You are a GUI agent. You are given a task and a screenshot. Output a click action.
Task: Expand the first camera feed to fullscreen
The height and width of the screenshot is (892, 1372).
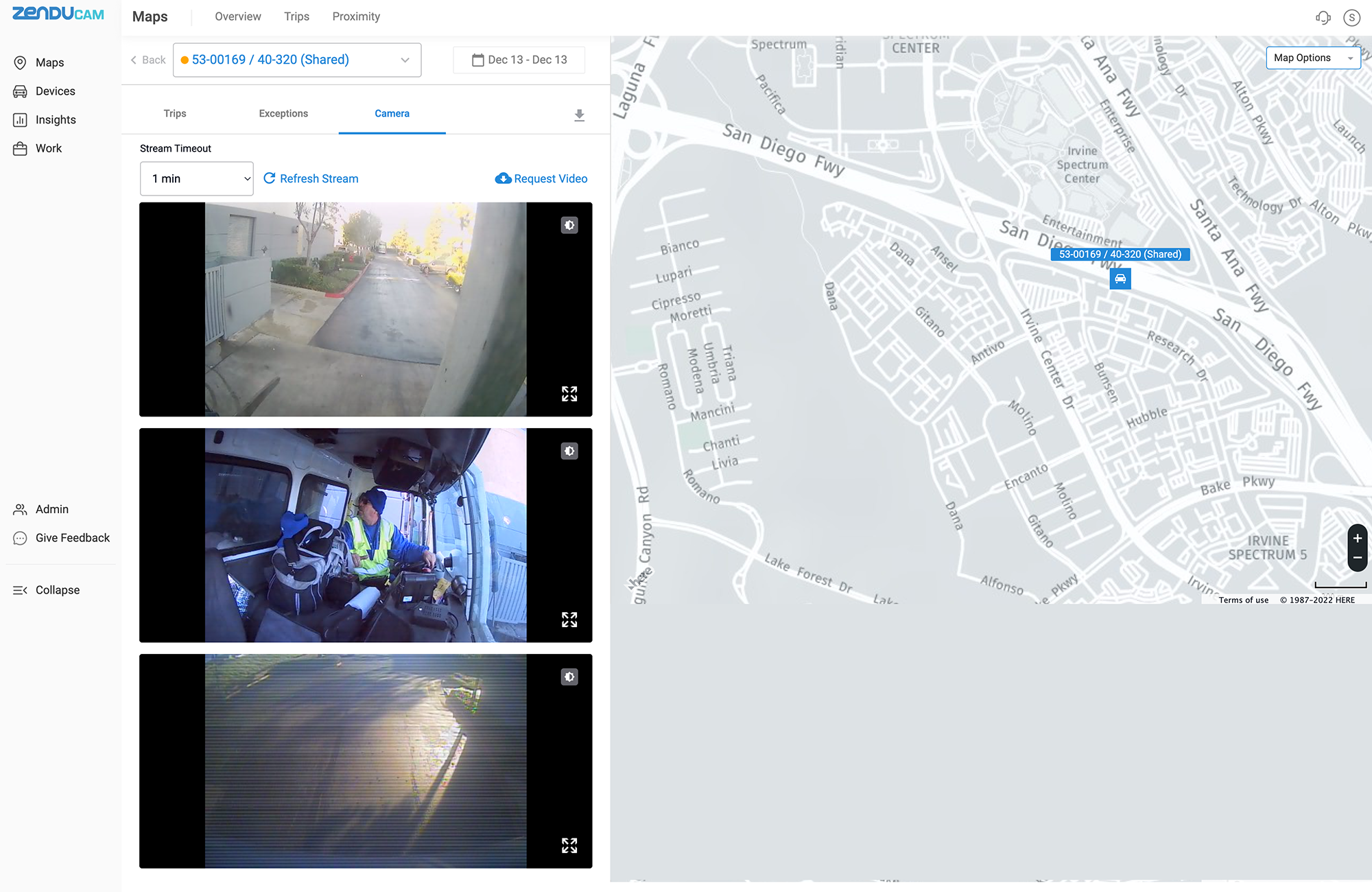click(x=569, y=393)
